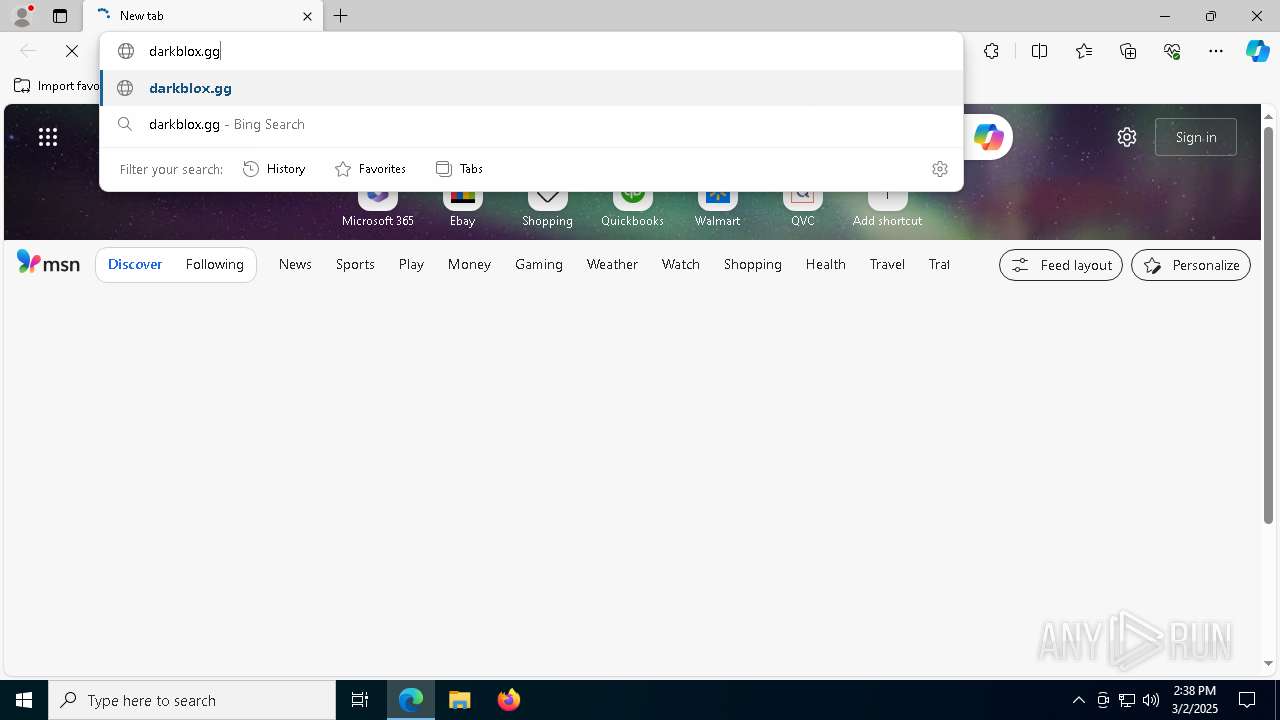Open the Sports category
The height and width of the screenshot is (720, 1280).
pyautogui.click(x=355, y=265)
